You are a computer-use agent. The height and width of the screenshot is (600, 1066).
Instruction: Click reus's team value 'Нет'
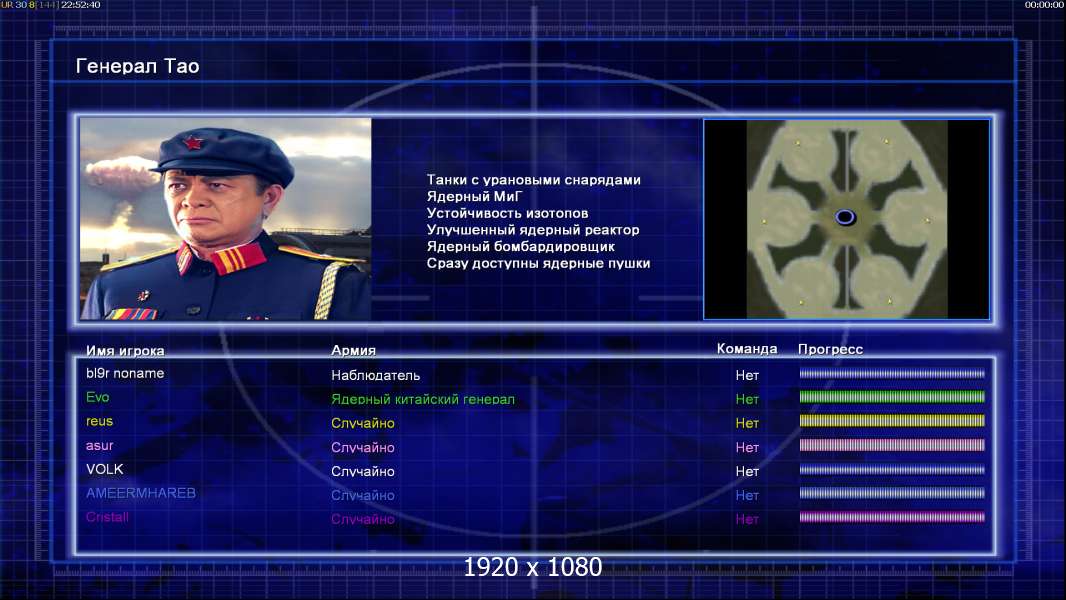[x=747, y=423]
